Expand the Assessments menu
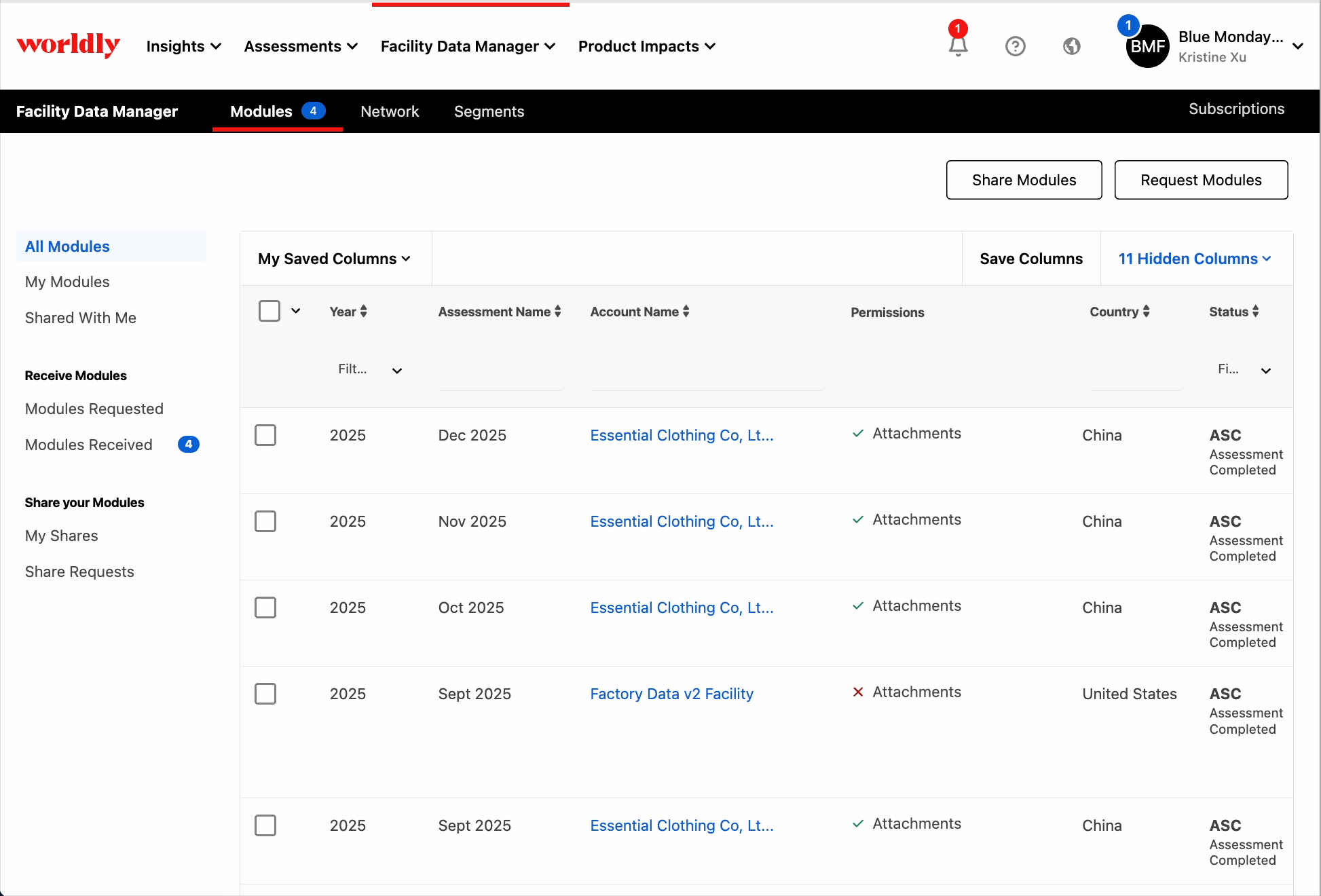The width and height of the screenshot is (1321, 896). pyautogui.click(x=301, y=46)
